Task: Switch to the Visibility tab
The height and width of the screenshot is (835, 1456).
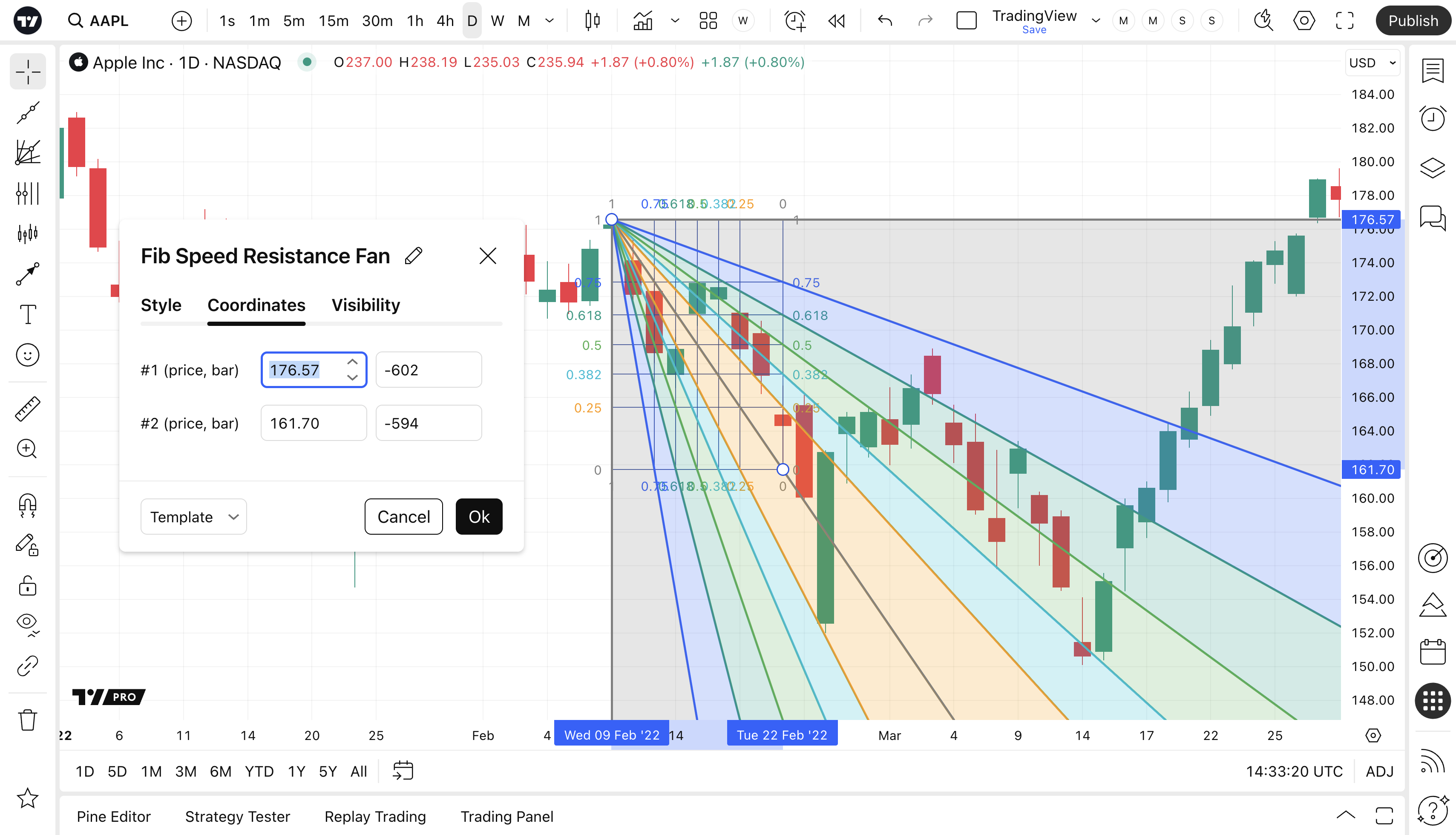Action: tap(365, 305)
